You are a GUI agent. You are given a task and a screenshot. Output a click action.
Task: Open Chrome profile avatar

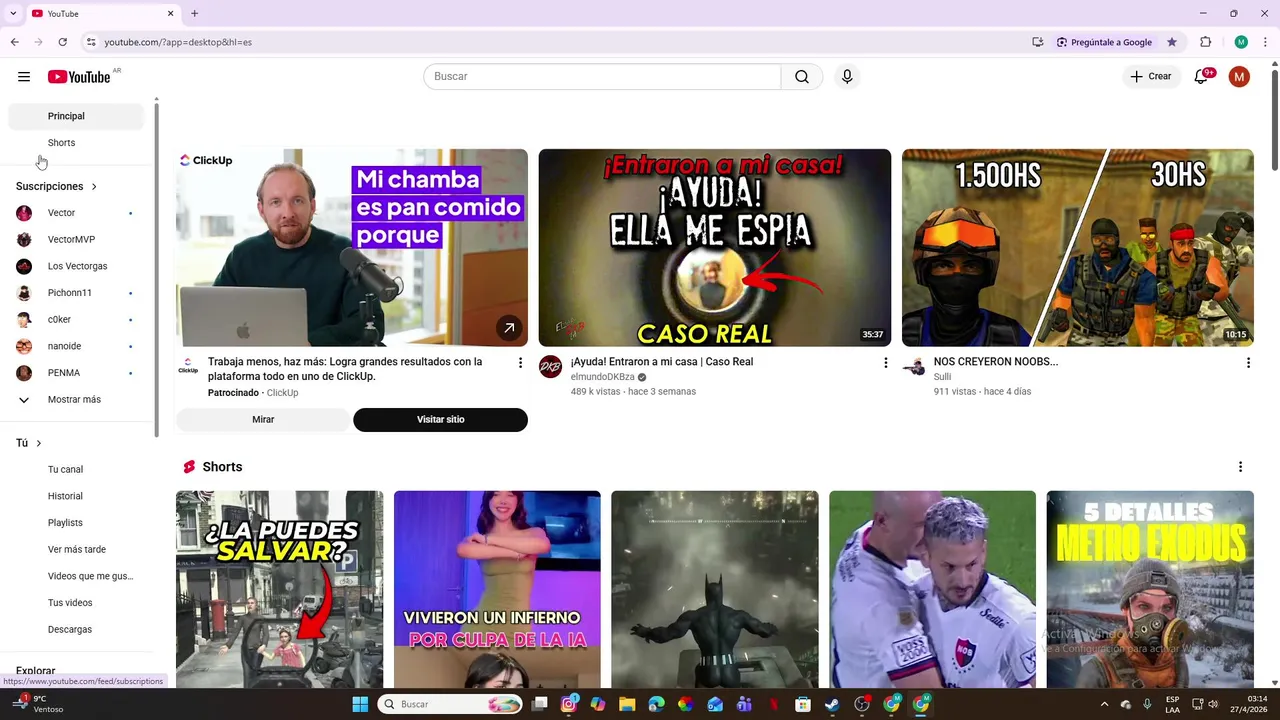tap(1241, 42)
